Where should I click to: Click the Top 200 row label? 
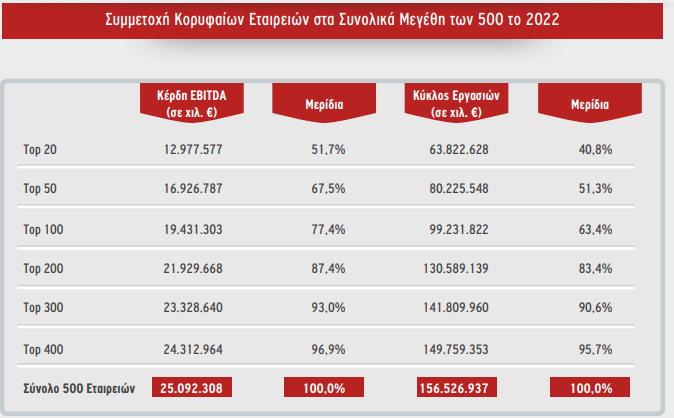pos(43,269)
